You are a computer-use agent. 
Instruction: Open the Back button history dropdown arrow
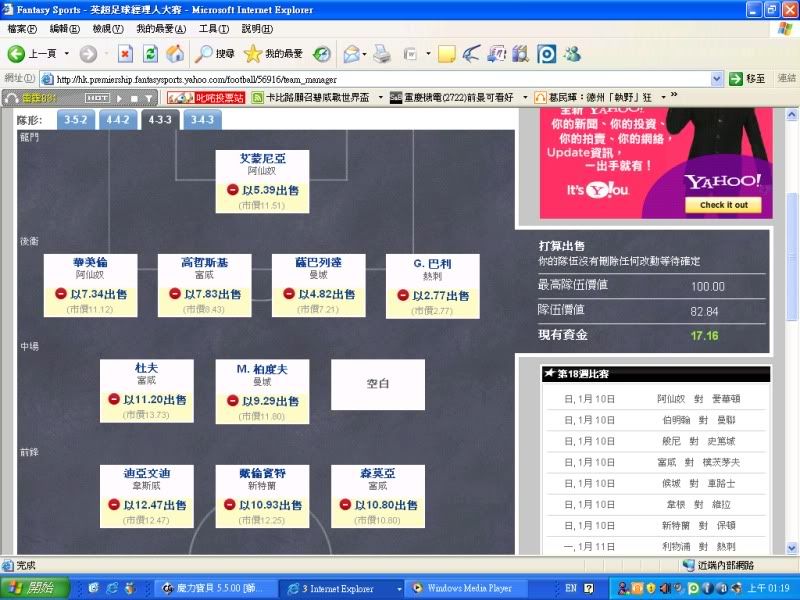(x=66, y=54)
